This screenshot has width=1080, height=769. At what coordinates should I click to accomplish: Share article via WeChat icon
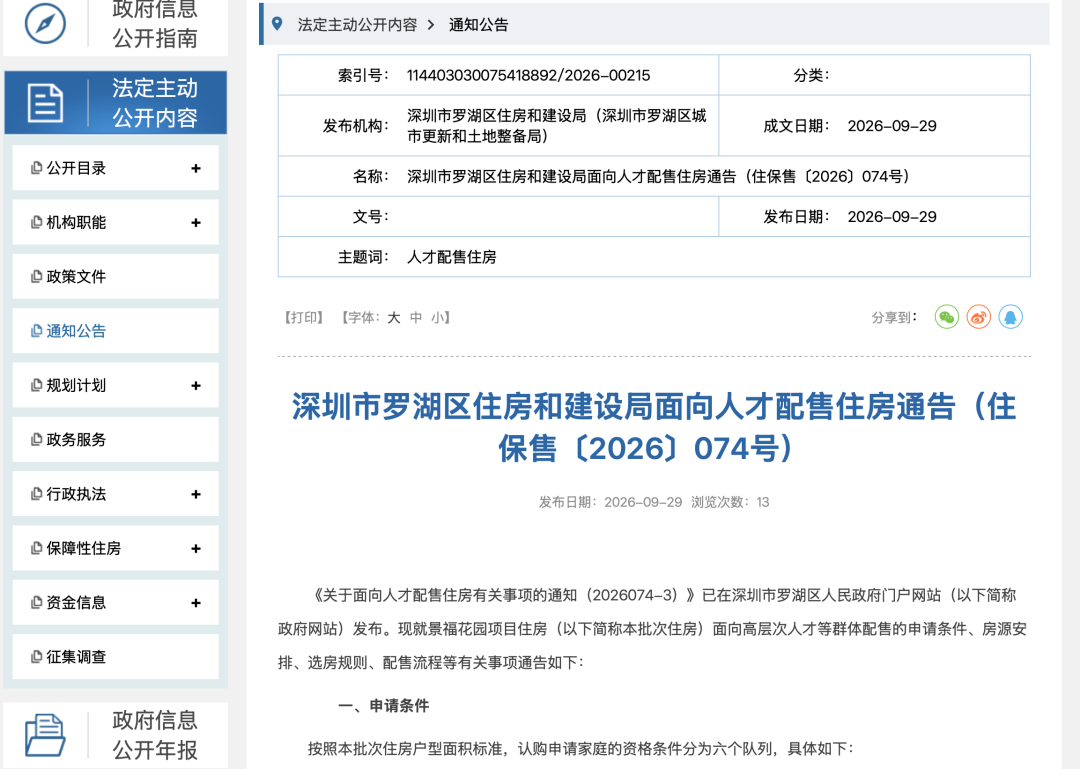click(x=947, y=317)
